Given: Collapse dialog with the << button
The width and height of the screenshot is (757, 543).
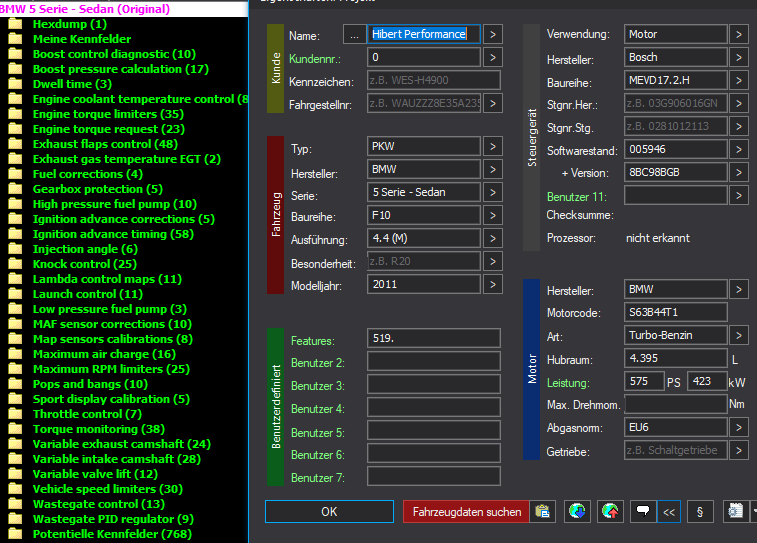Looking at the screenshot, I should click(x=669, y=512).
